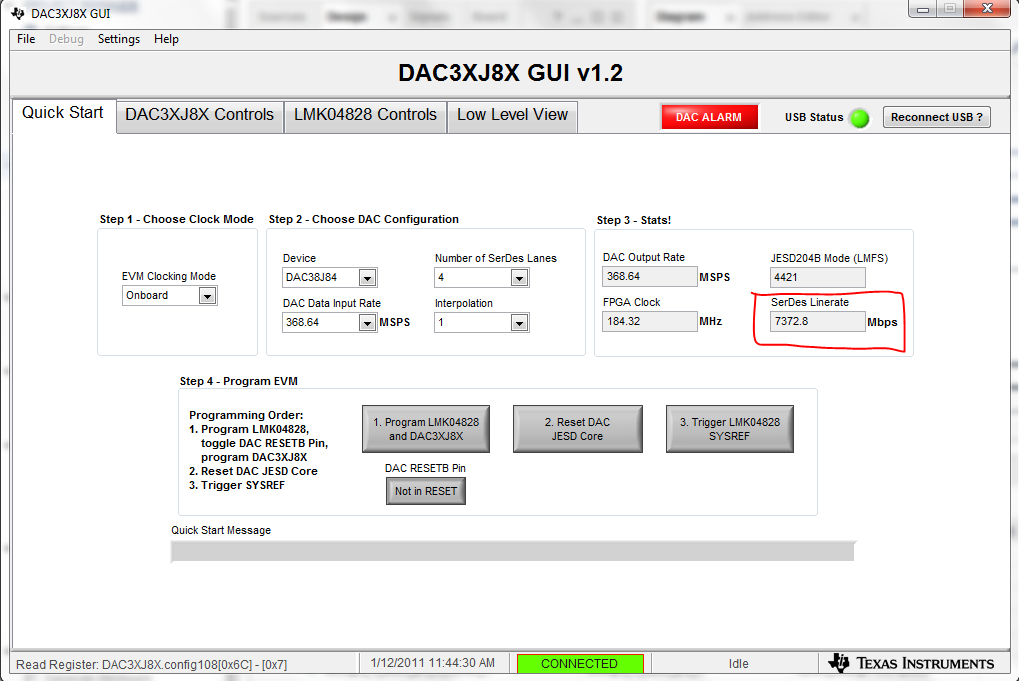This screenshot has height=681, width=1019.
Task: Minimize the DAC3XJ8X GUI window
Action: pyautogui.click(x=923, y=9)
